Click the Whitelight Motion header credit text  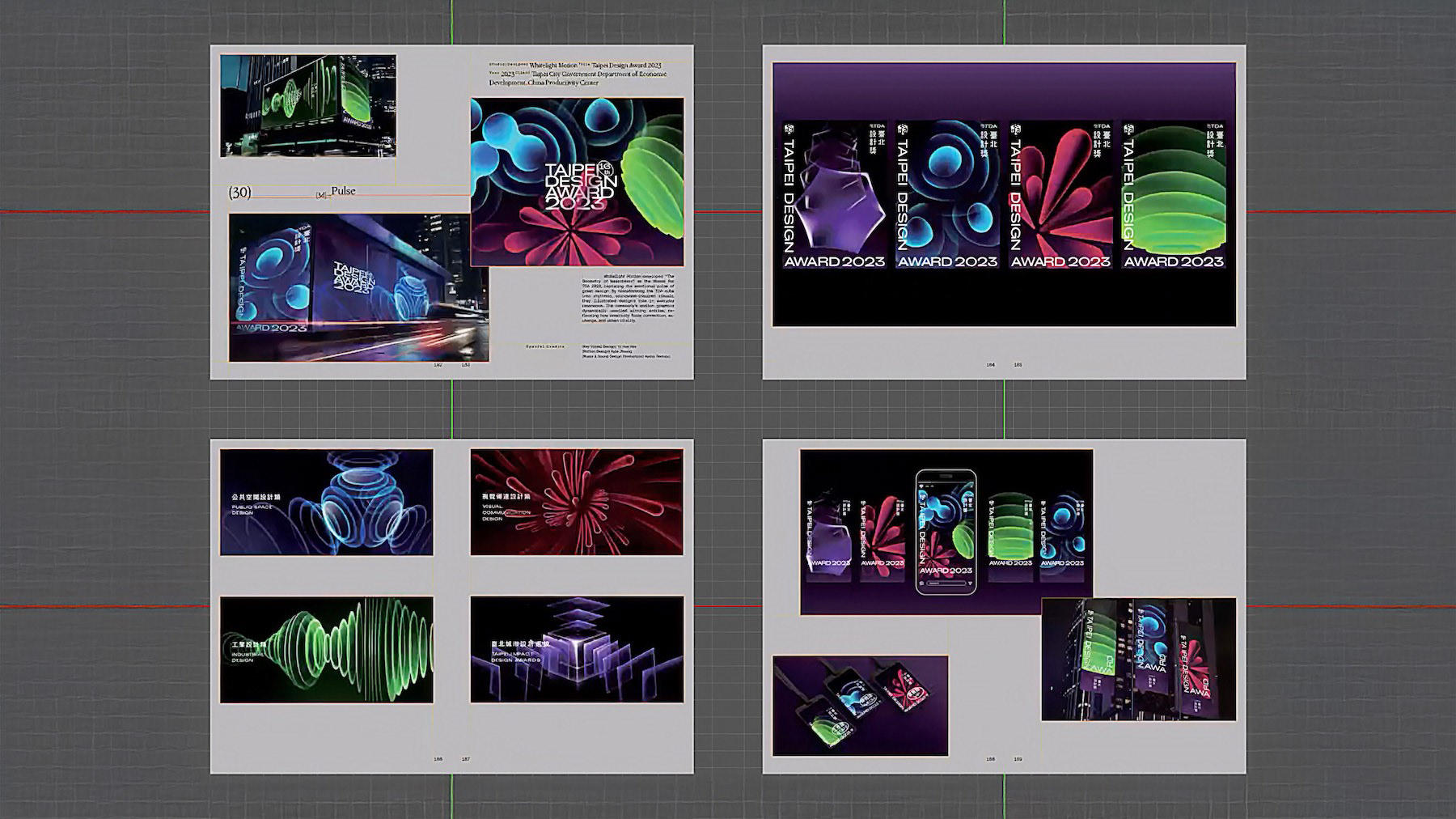point(578,74)
